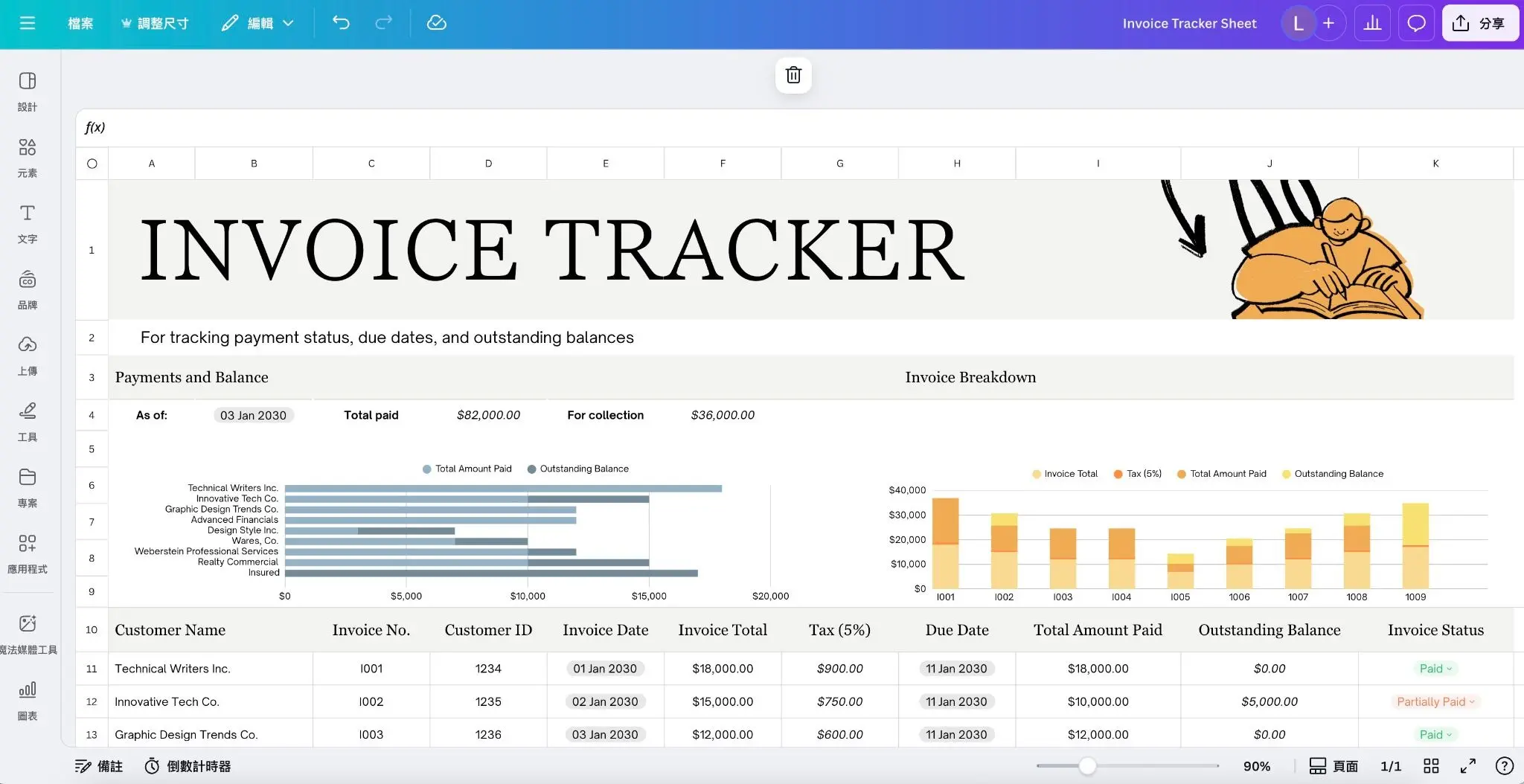Click the trash delete icon
The width and height of the screenshot is (1524, 784).
pyautogui.click(x=793, y=75)
